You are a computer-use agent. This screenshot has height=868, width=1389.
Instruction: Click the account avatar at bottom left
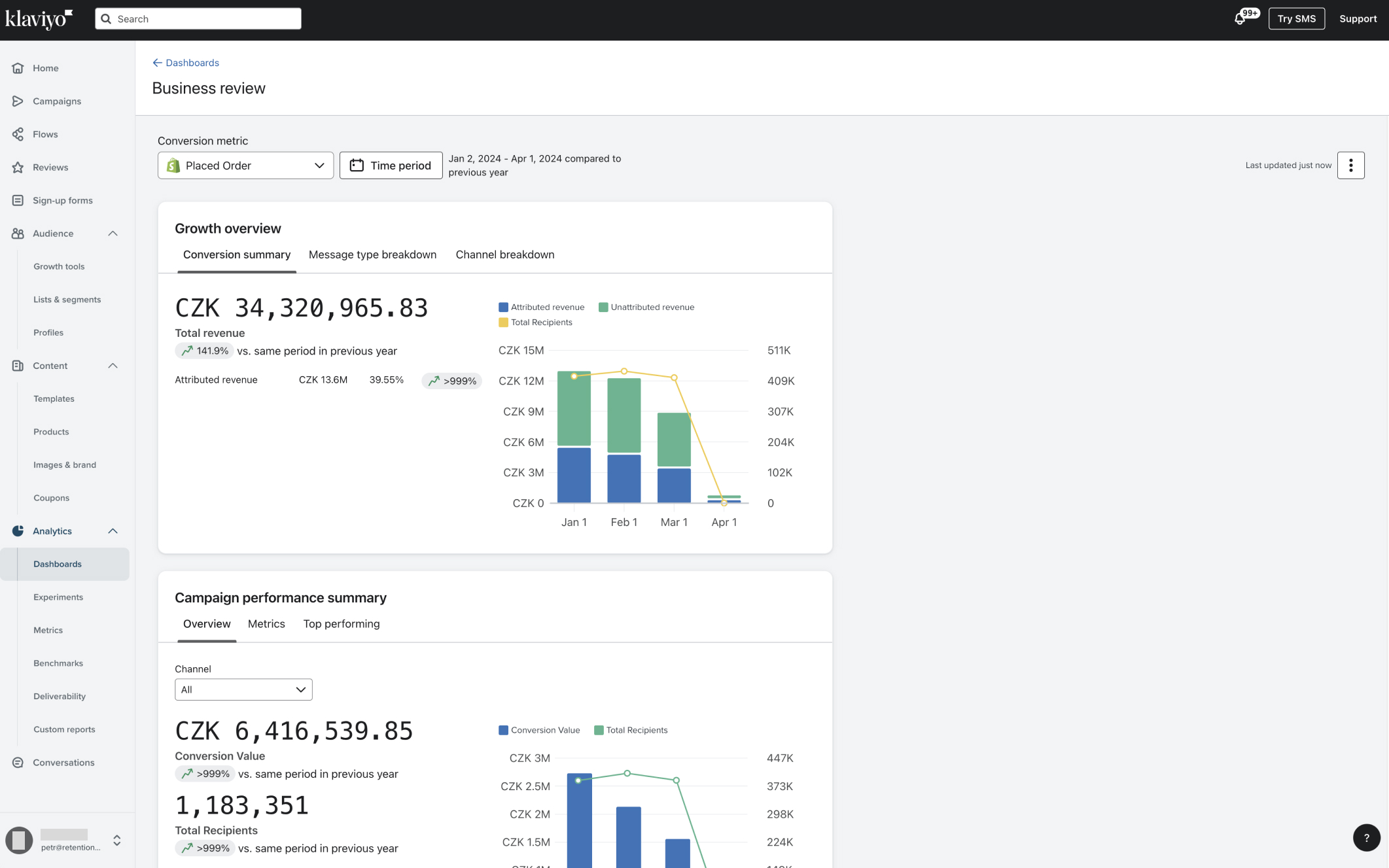click(x=19, y=840)
